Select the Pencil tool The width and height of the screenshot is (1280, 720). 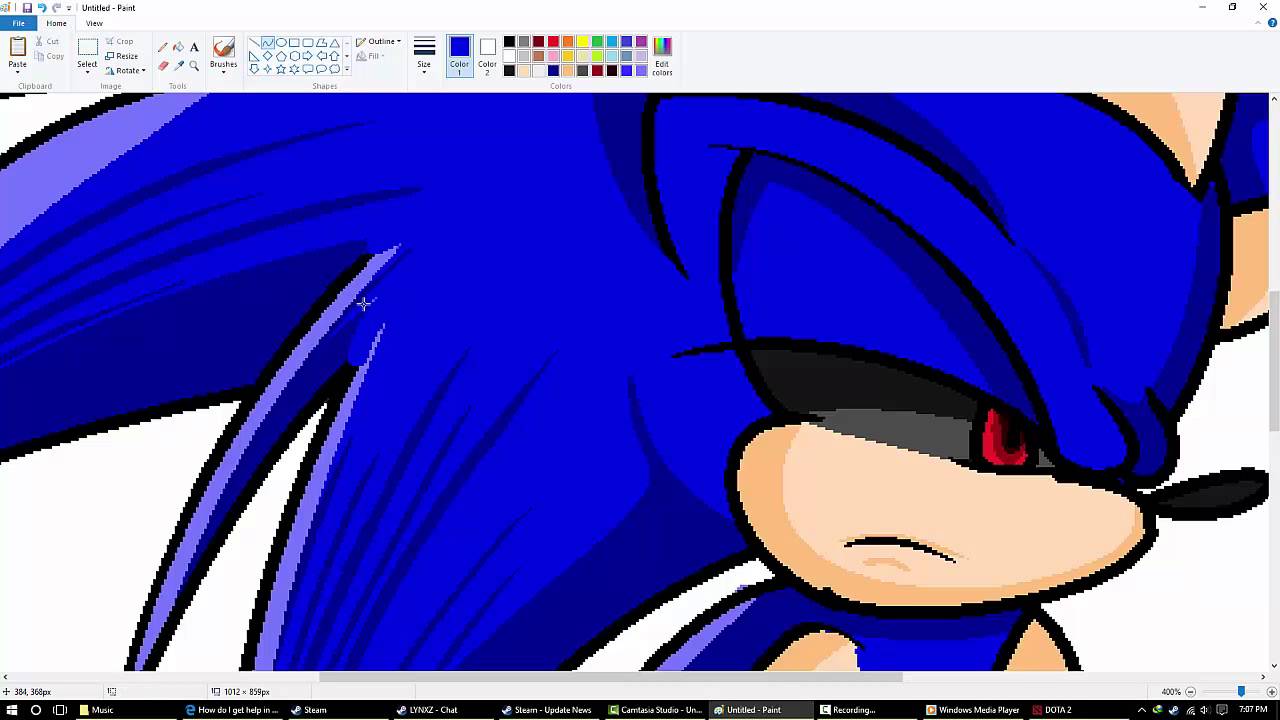tap(163, 47)
